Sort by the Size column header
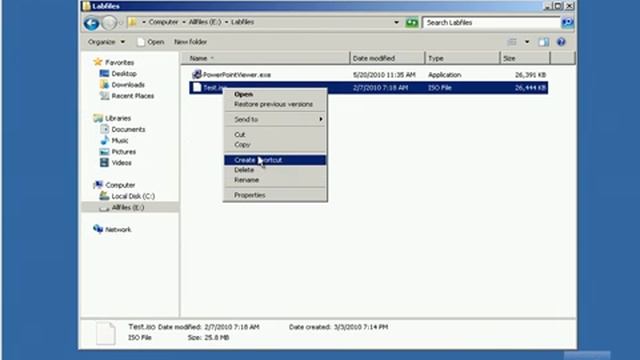The width and height of the screenshot is (640, 360). 525,58
